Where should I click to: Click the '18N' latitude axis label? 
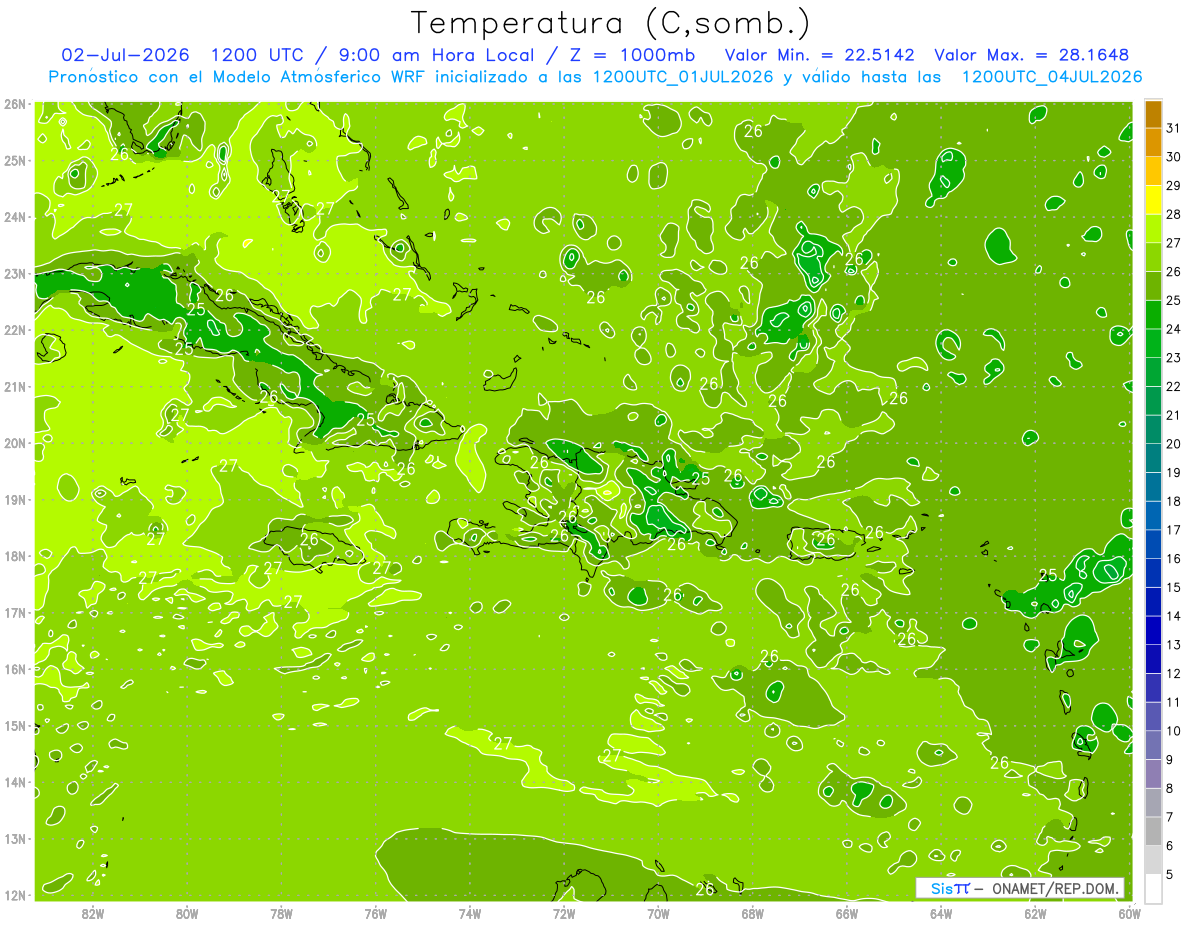pyautogui.click(x=14, y=556)
